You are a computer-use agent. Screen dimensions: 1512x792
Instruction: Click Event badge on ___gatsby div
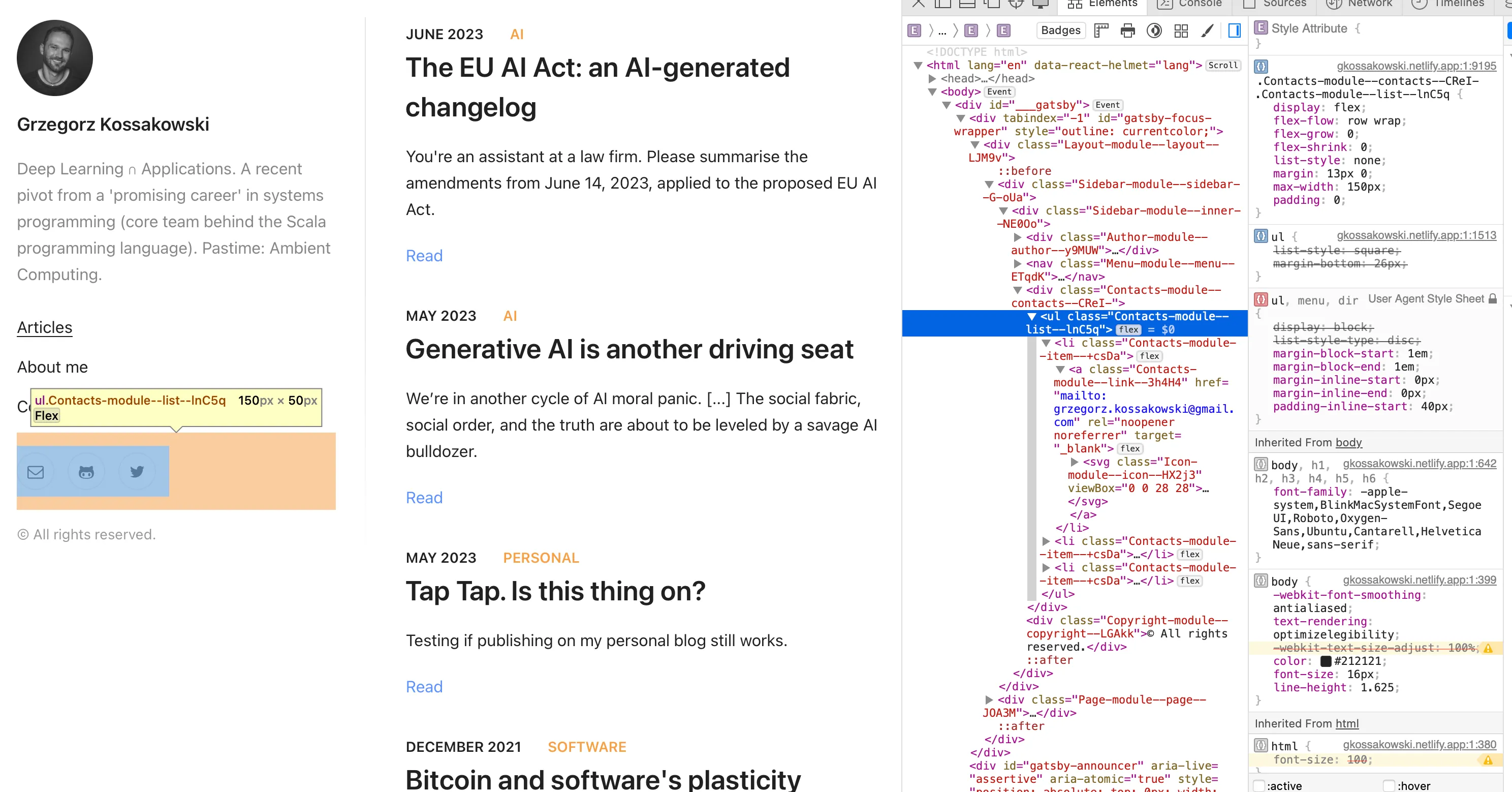(x=1108, y=105)
